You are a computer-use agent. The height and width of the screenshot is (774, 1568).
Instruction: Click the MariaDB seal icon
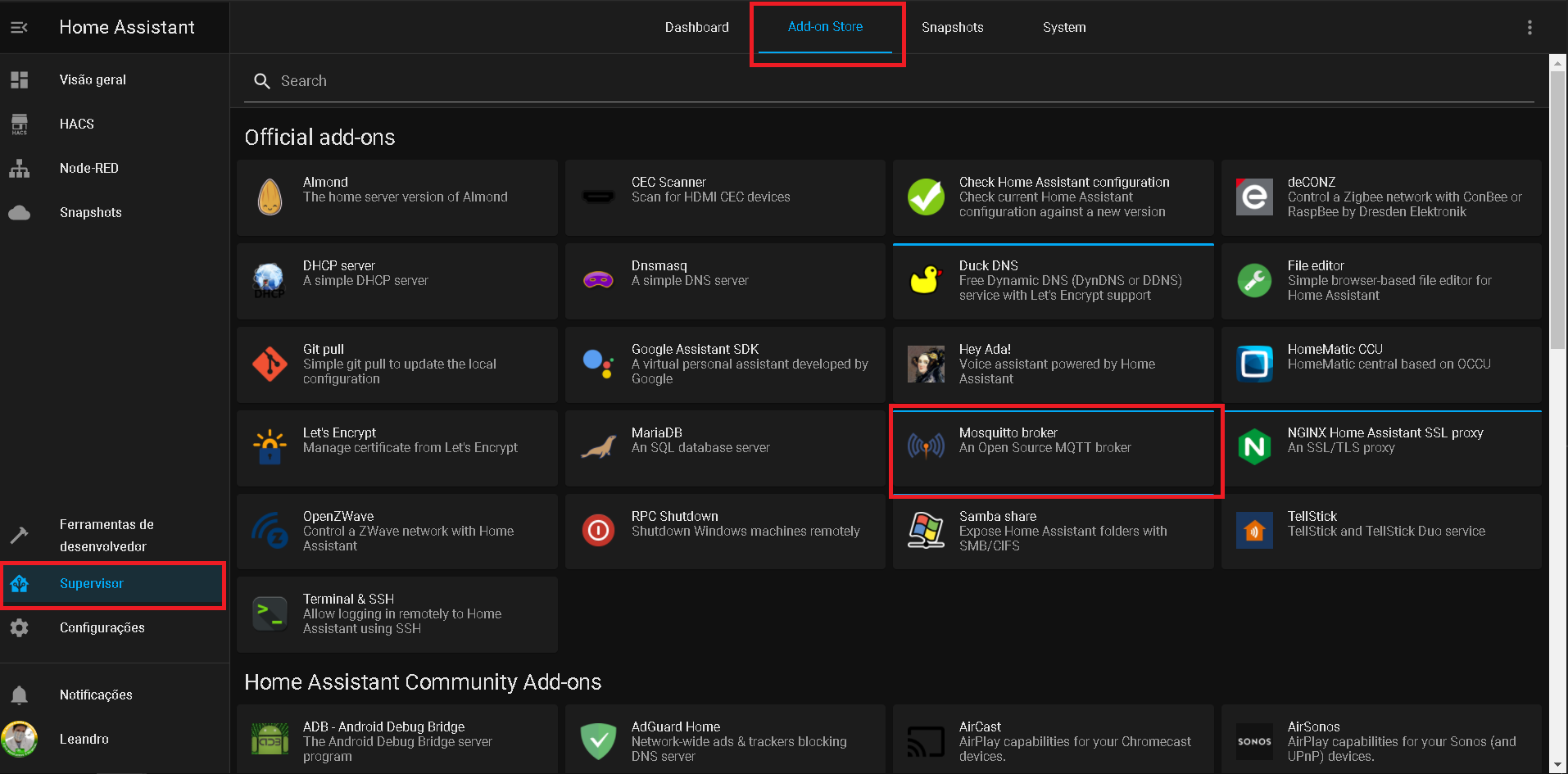point(598,447)
